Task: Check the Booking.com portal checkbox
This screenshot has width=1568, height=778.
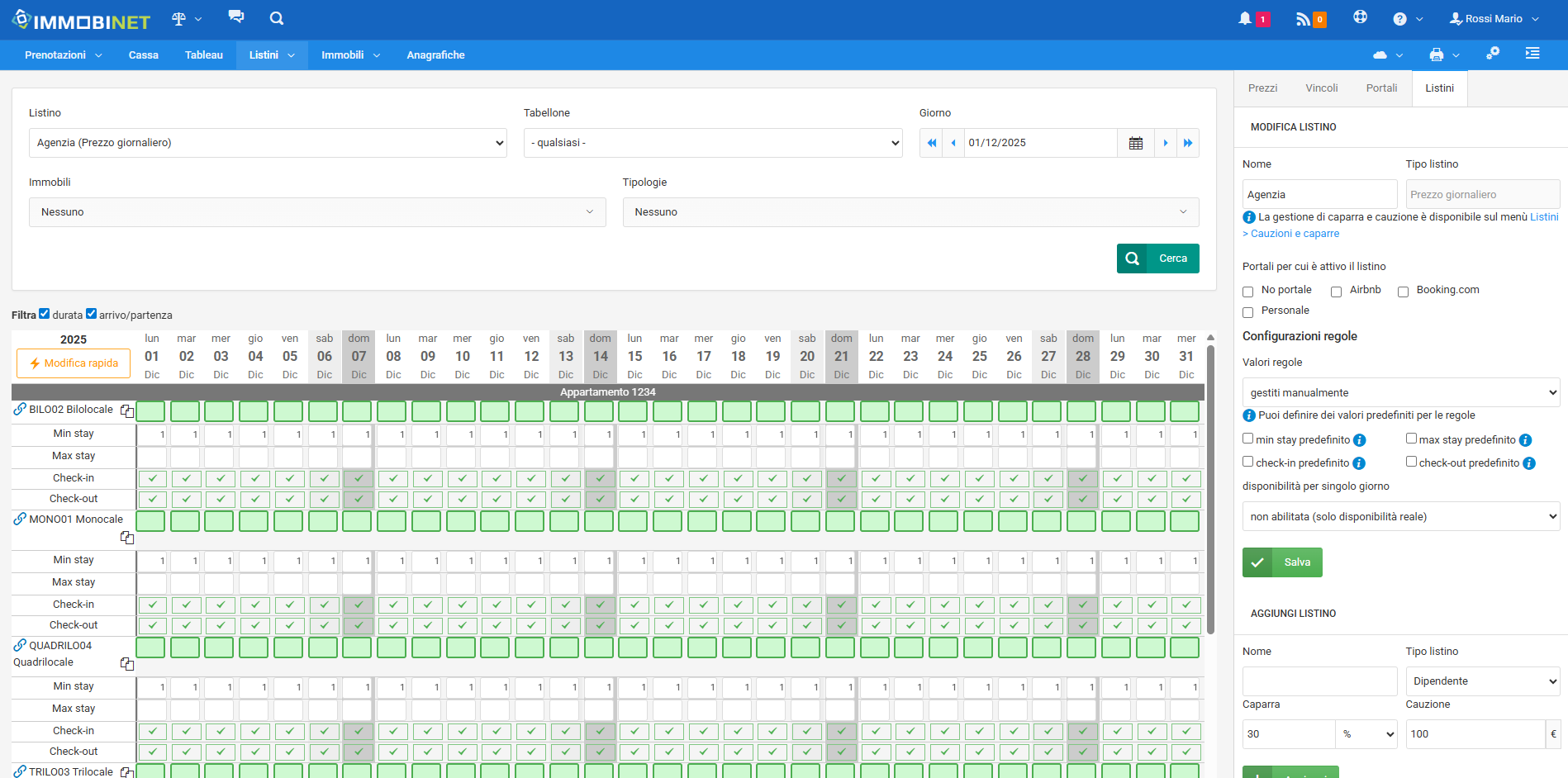Action: pos(1403,292)
